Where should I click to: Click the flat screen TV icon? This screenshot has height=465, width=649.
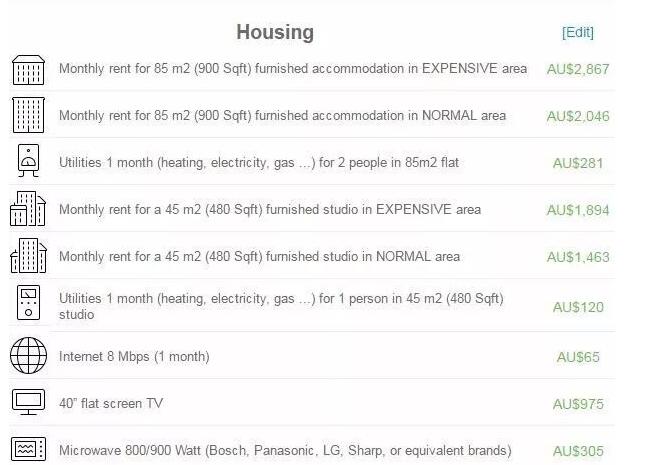(27, 402)
